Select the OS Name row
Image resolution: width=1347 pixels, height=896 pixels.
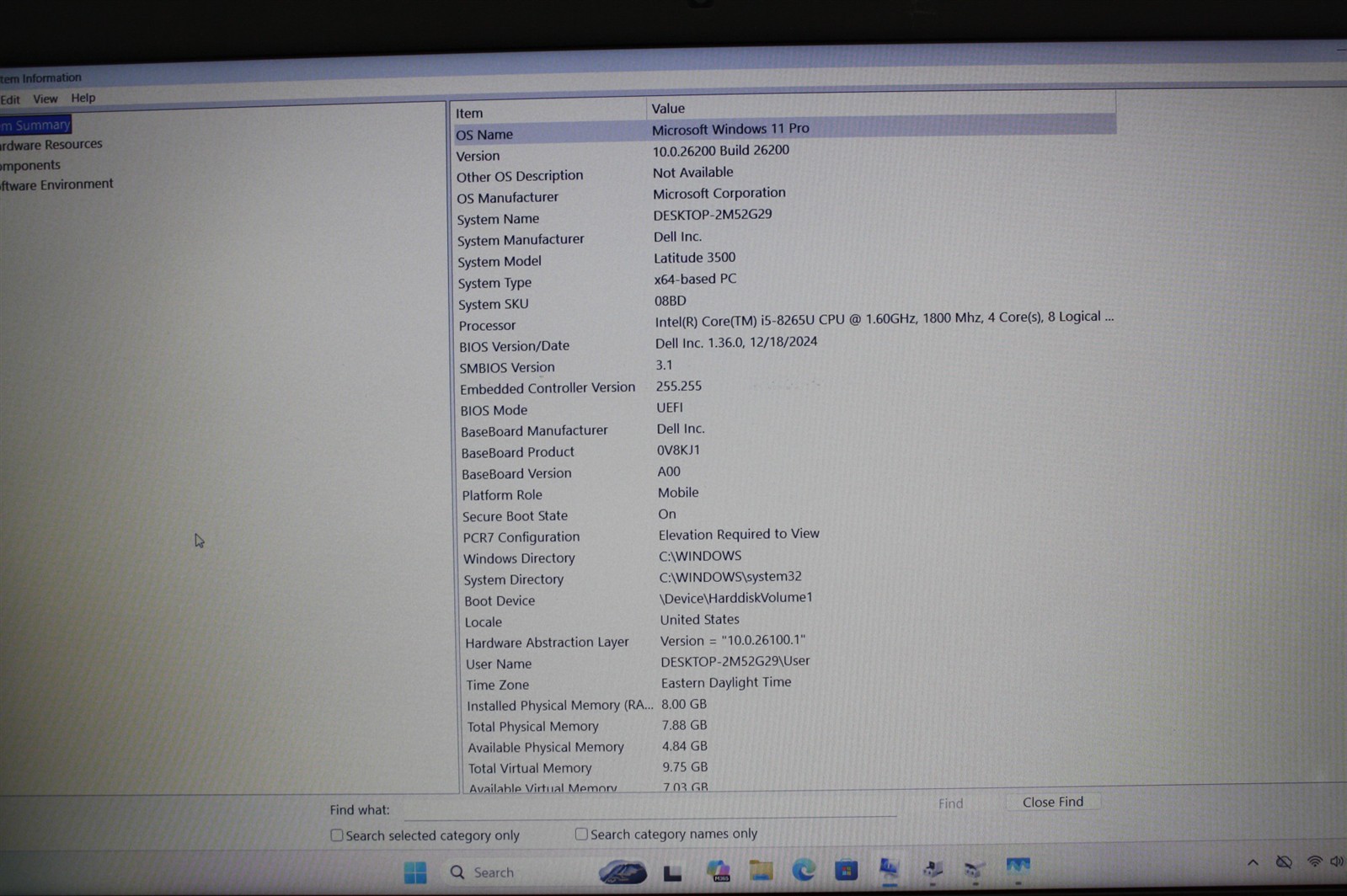click(x=784, y=131)
